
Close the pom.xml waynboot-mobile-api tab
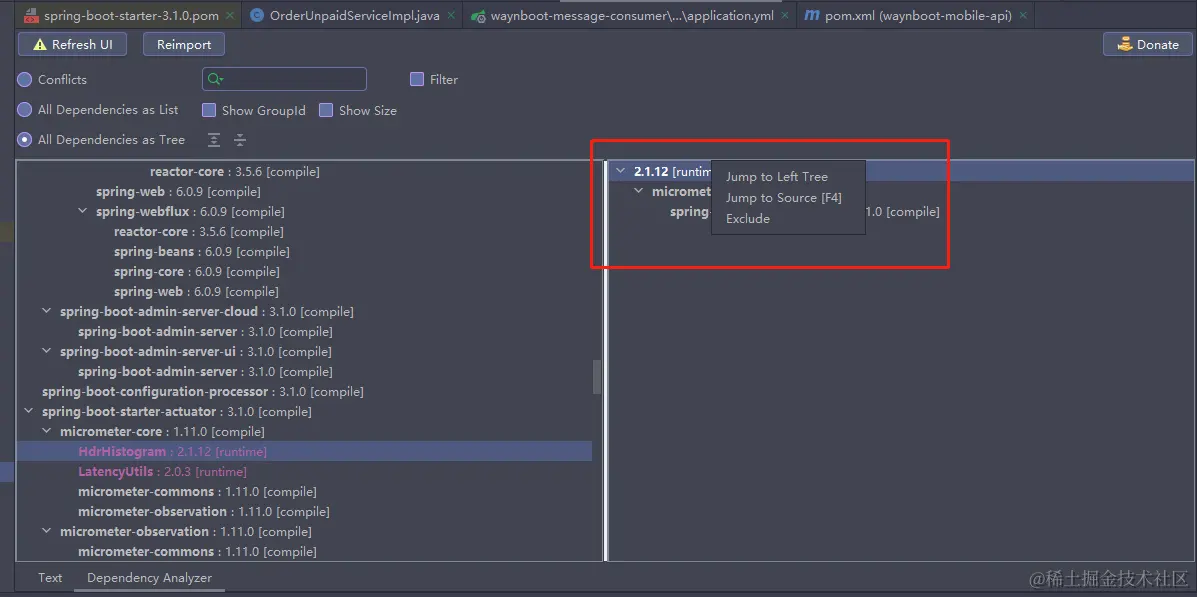1023,15
